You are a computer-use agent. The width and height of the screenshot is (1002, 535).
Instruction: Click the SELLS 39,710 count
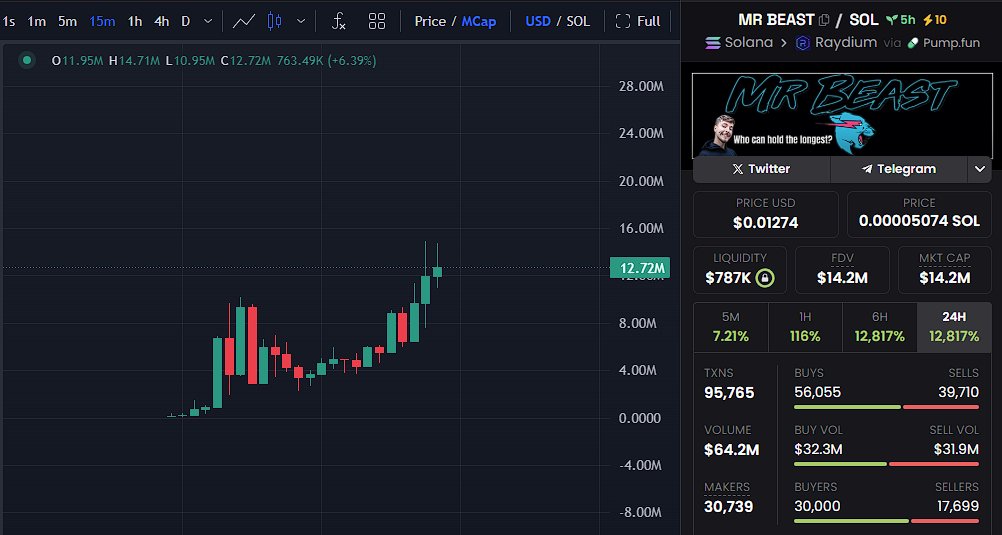[x=958, y=392]
